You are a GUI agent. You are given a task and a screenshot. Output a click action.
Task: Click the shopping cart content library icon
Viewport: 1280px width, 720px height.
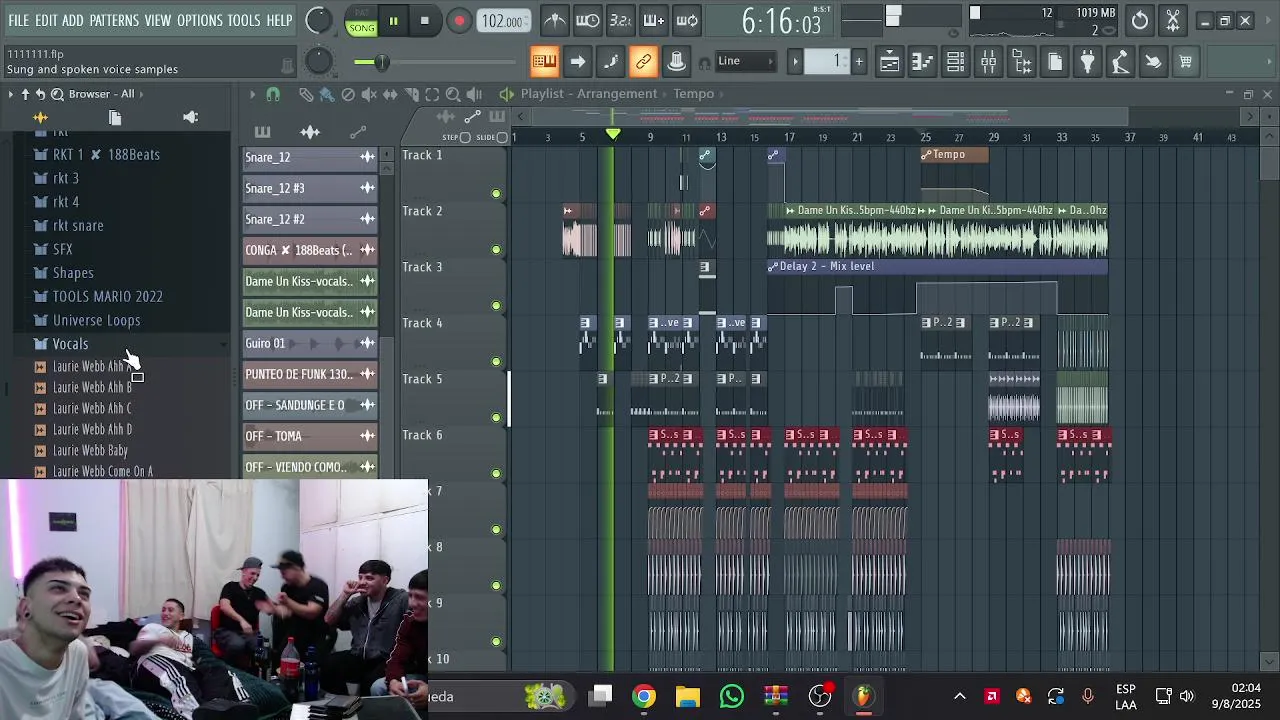click(1185, 62)
